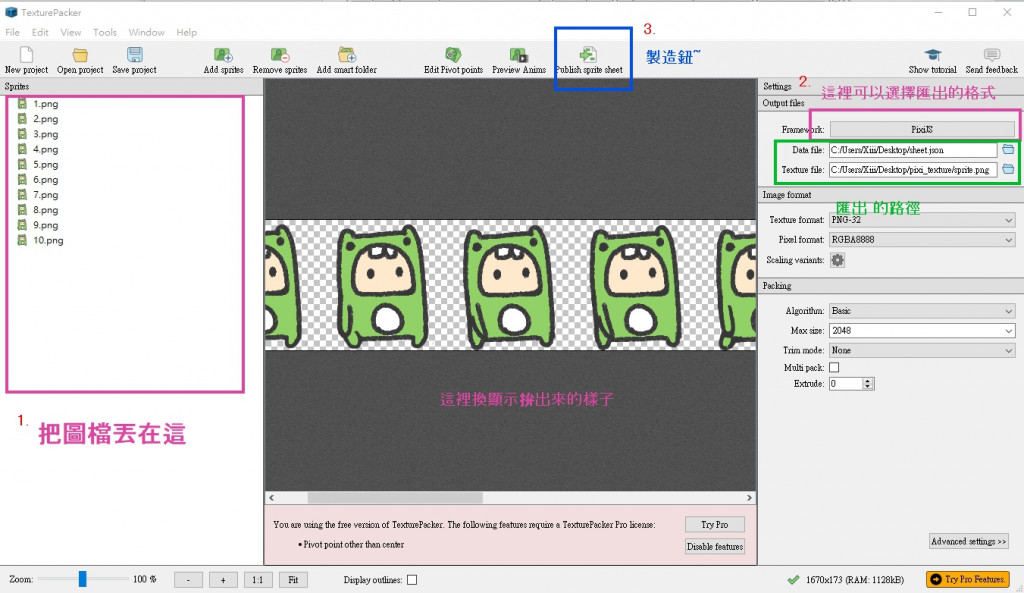This screenshot has width=1024, height=593.
Task: Open project using the folder icon
Action: [x=80, y=60]
